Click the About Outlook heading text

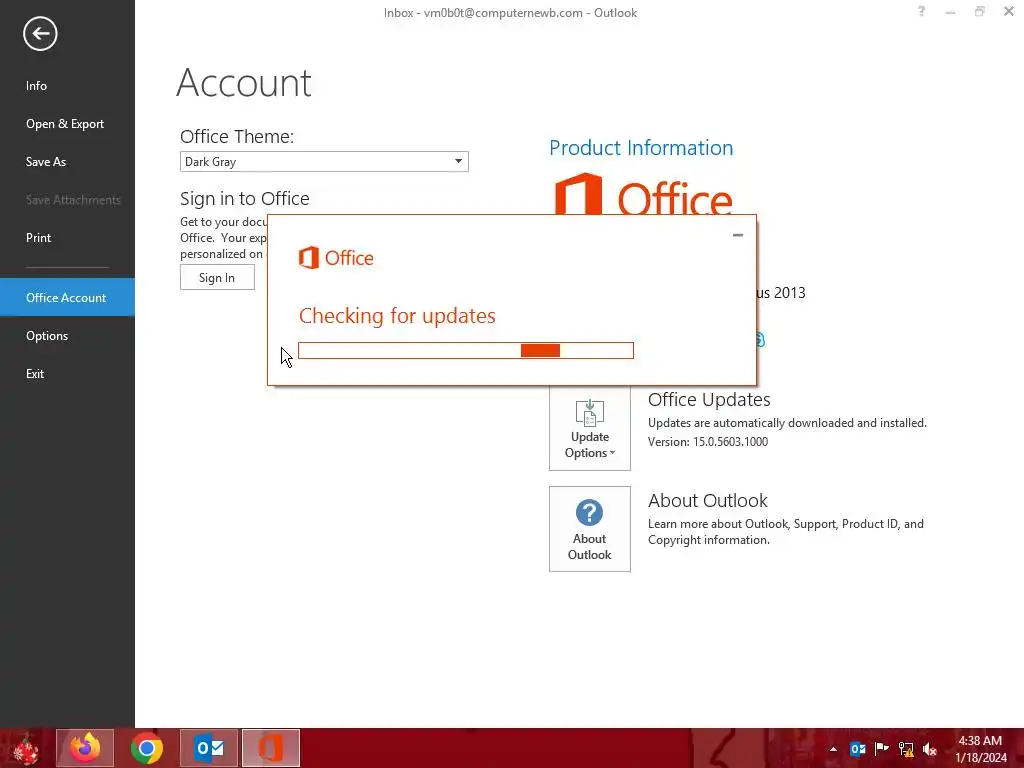point(708,501)
